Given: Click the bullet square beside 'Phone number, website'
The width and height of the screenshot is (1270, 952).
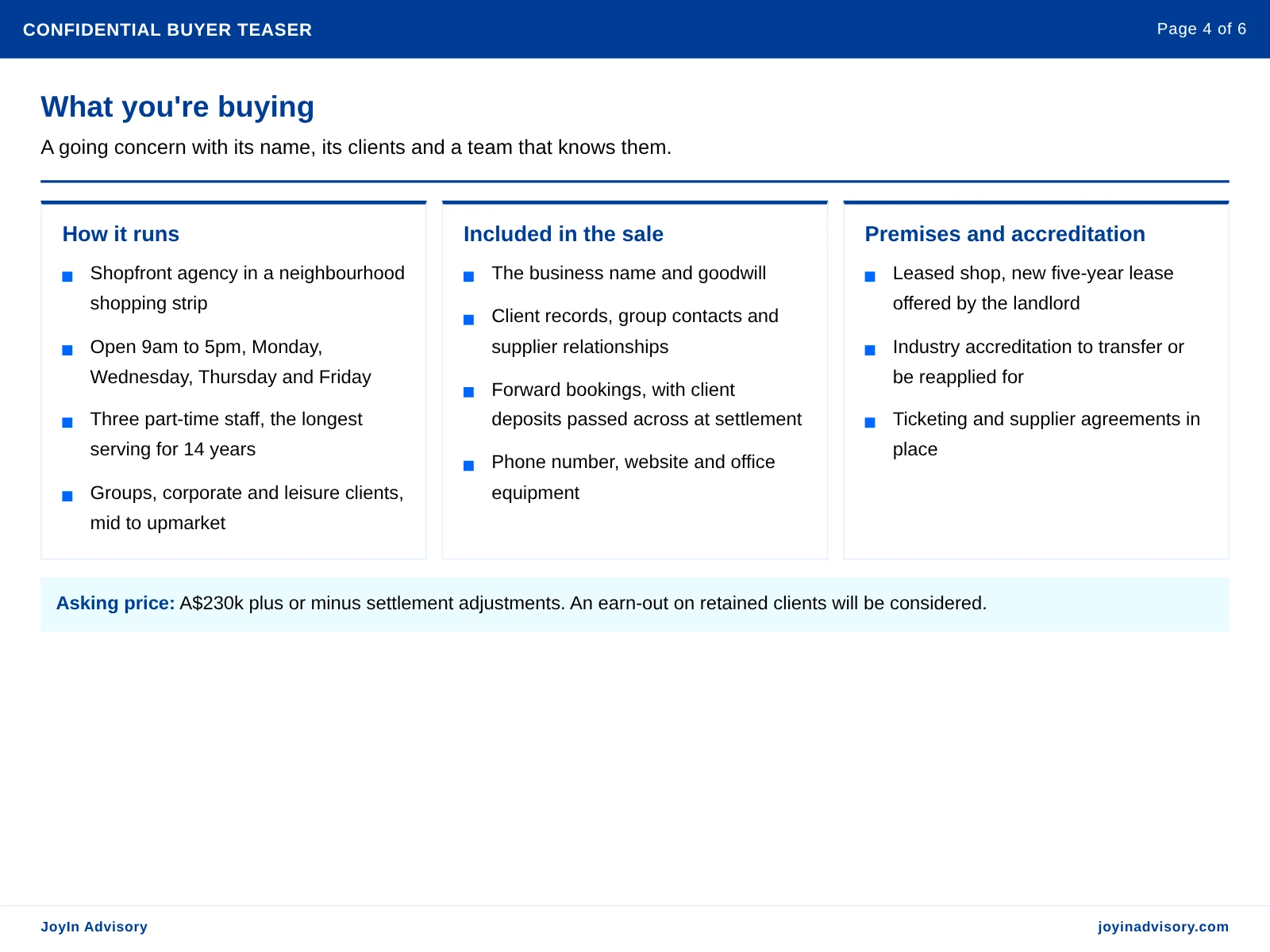Looking at the screenshot, I should coord(469,466).
